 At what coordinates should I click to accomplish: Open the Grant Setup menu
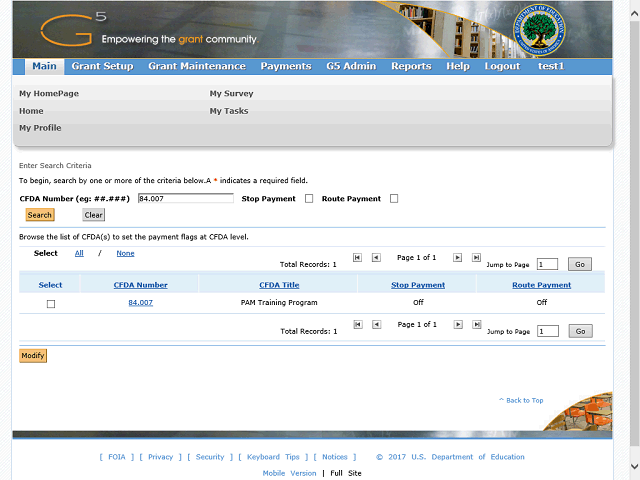coord(102,66)
